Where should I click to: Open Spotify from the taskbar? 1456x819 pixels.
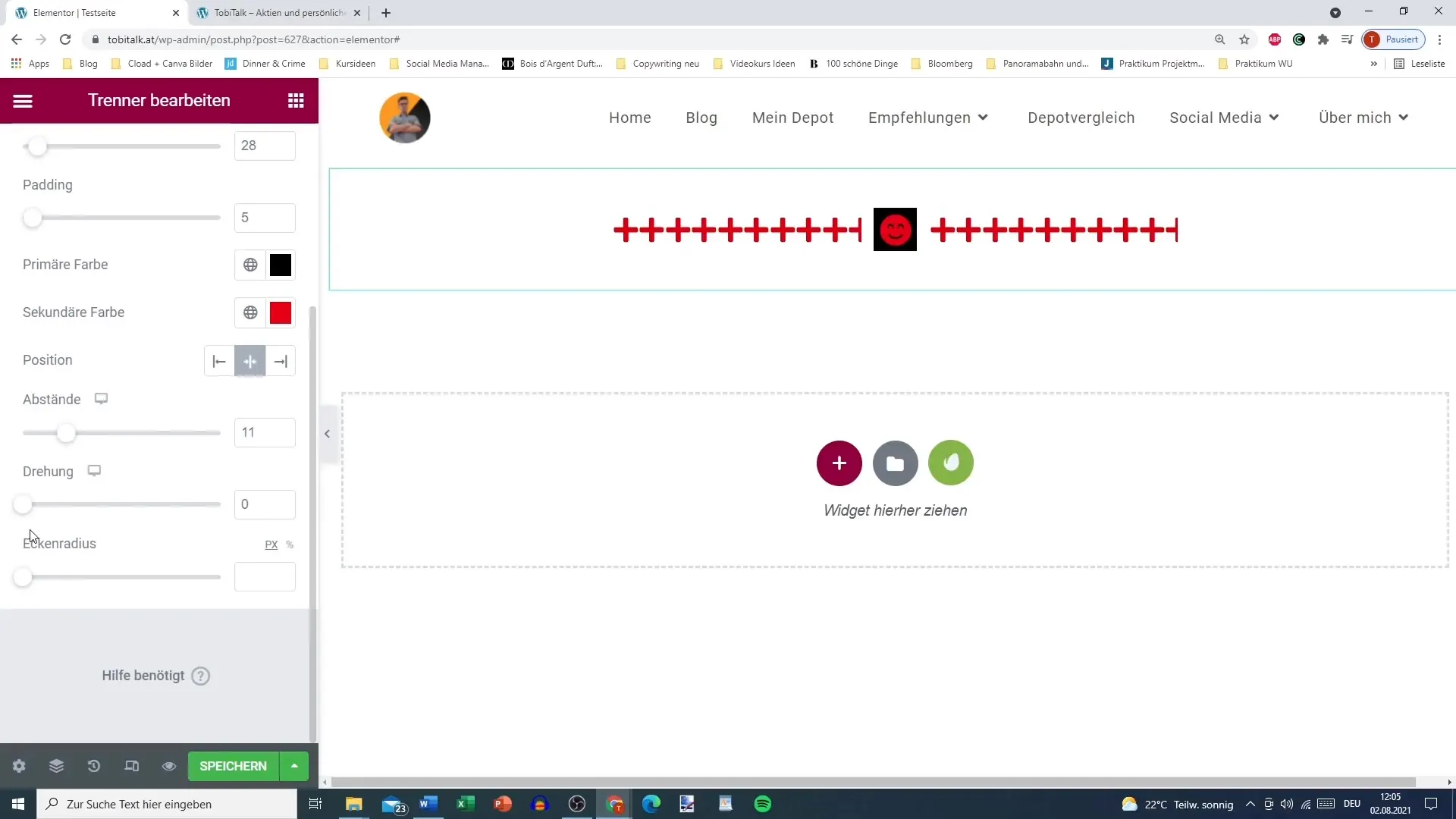click(763, 804)
